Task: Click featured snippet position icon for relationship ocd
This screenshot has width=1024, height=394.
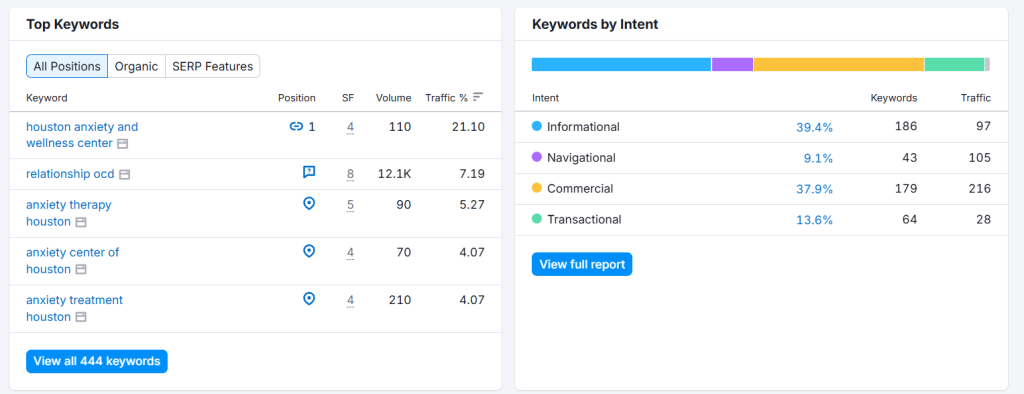Action: point(309,172)
